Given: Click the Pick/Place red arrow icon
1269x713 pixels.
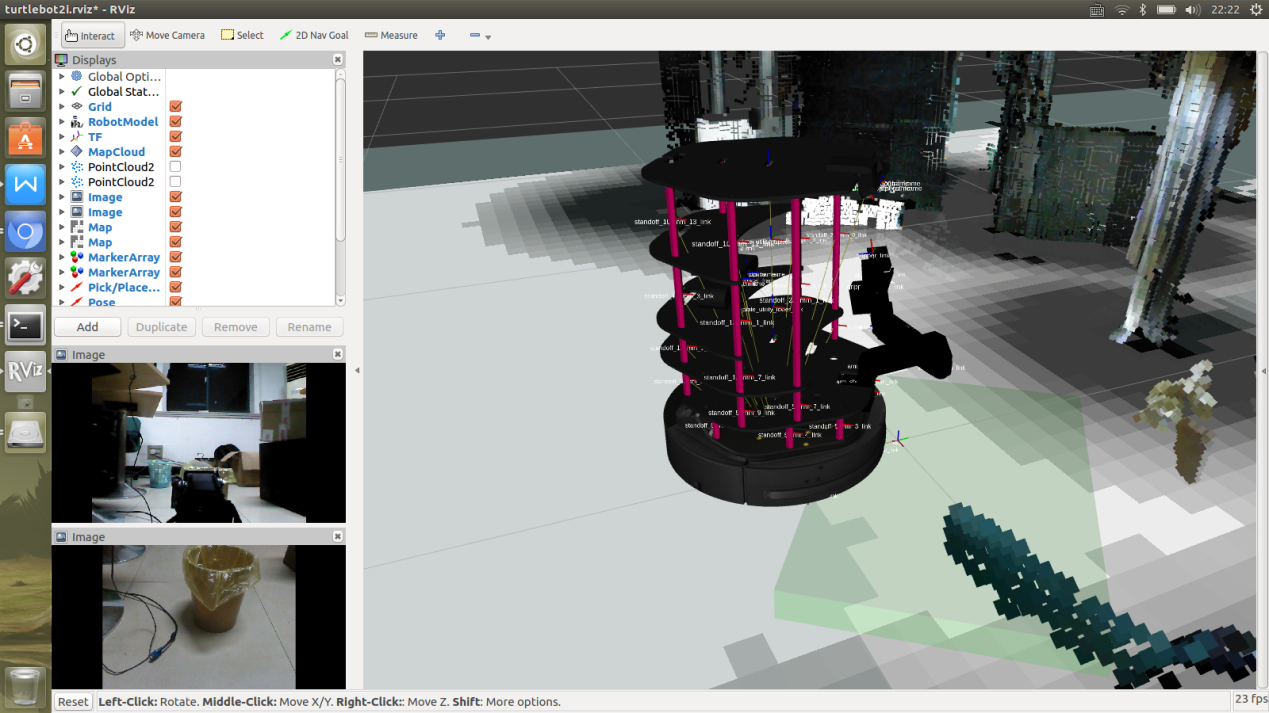Looking at the screenshot, I should (x=77, y=287).
